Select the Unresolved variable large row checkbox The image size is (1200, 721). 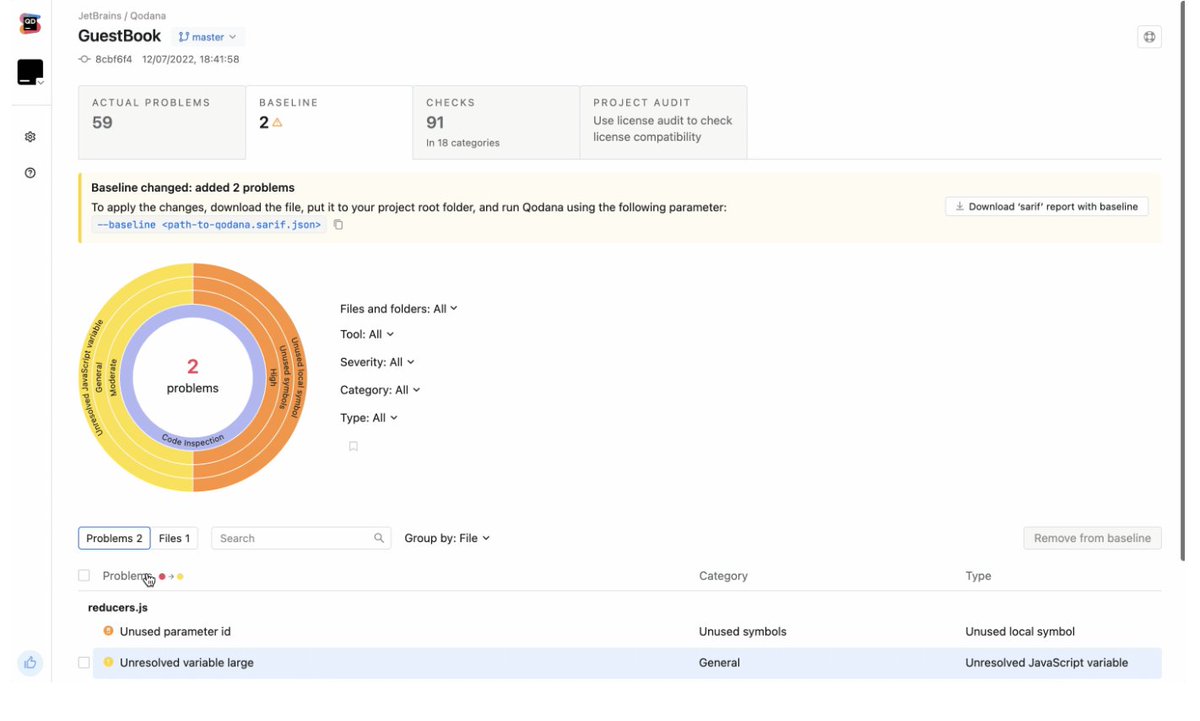84,662
